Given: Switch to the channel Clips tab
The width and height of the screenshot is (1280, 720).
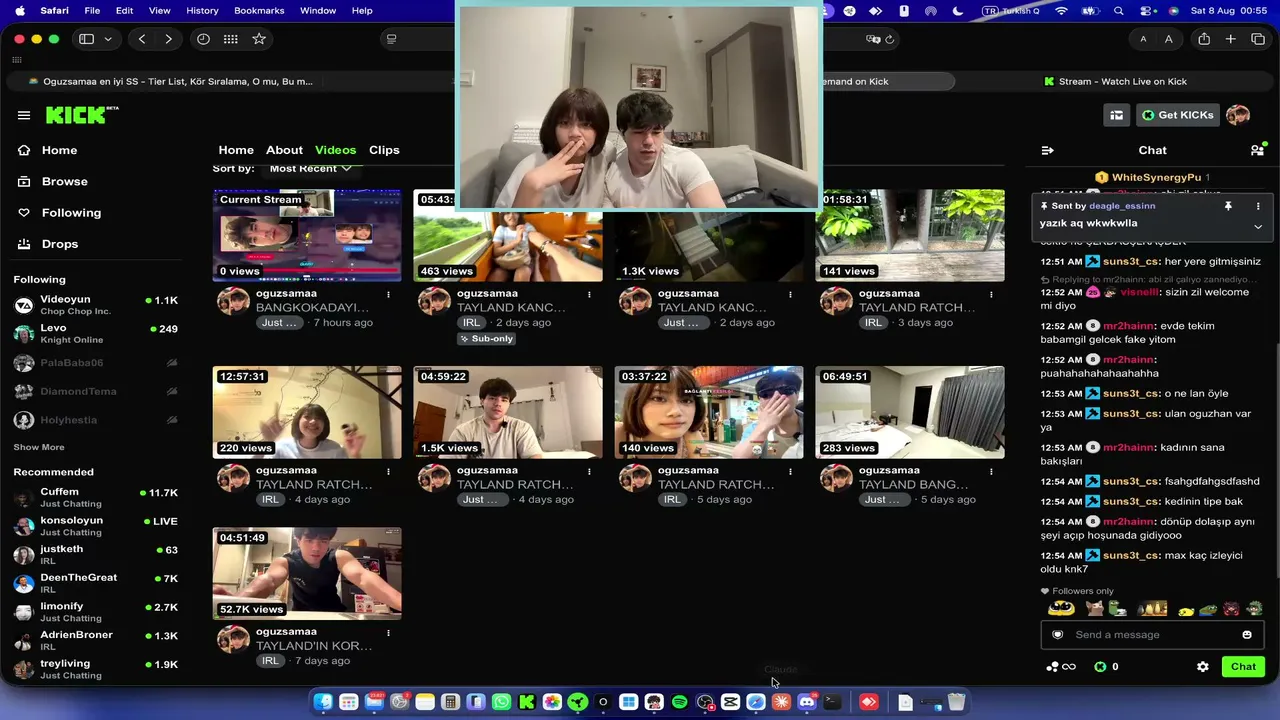Looking at the screenshot, I should click(384, 150).
